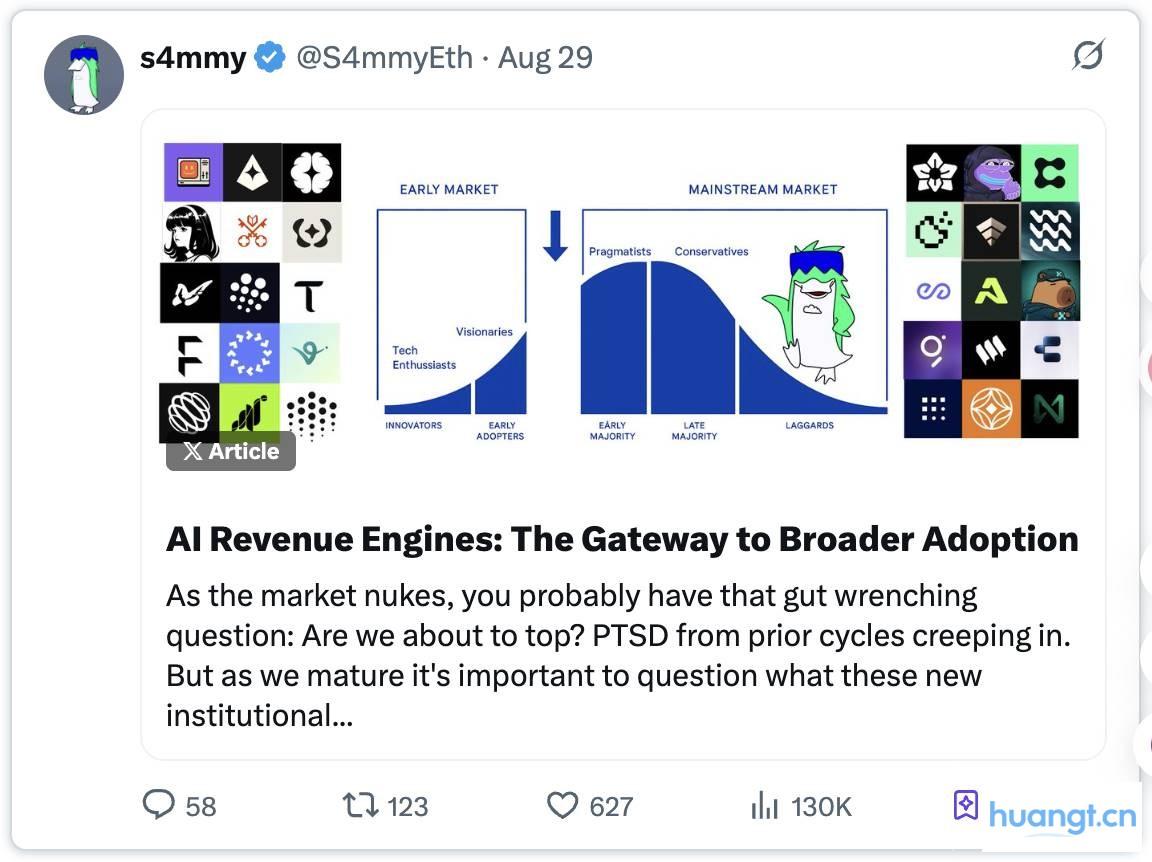
Task: Click the slashed-circle icon at top right
Action: (1087, 56)
